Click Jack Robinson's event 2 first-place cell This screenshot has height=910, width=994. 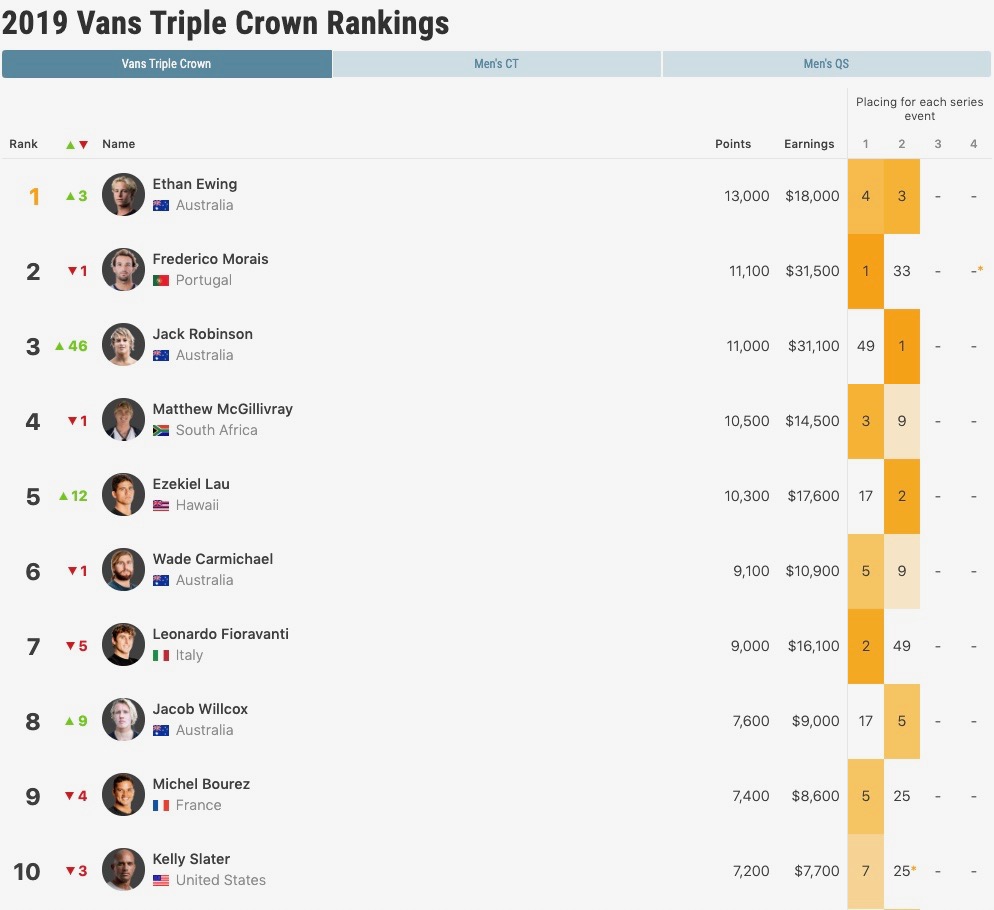(x=902, y=346)
